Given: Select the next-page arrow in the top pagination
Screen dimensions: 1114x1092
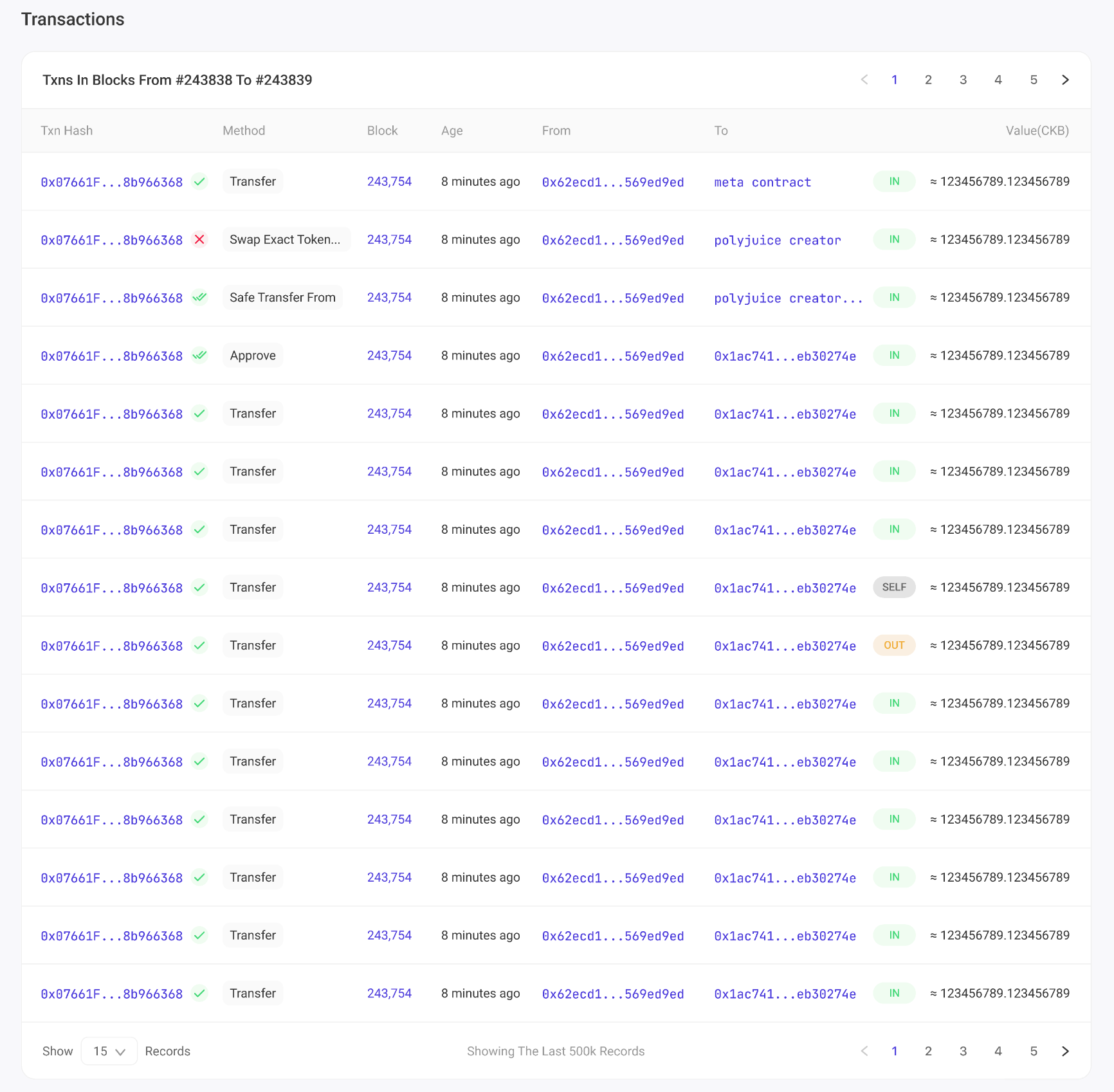Looking at the screenshot, I should coord(1065,80).
